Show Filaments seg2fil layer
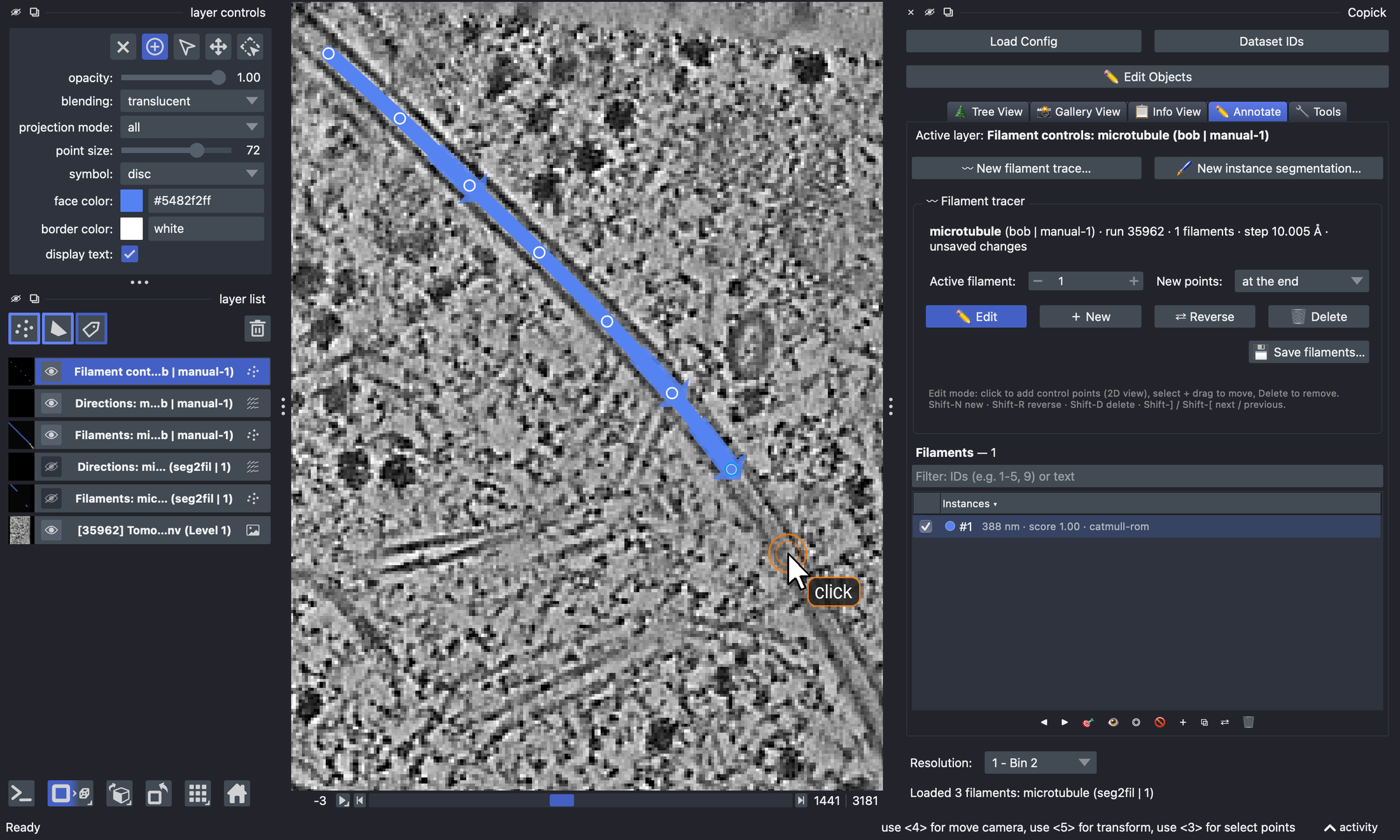The image size is (1400, 840). coord(52,499)
